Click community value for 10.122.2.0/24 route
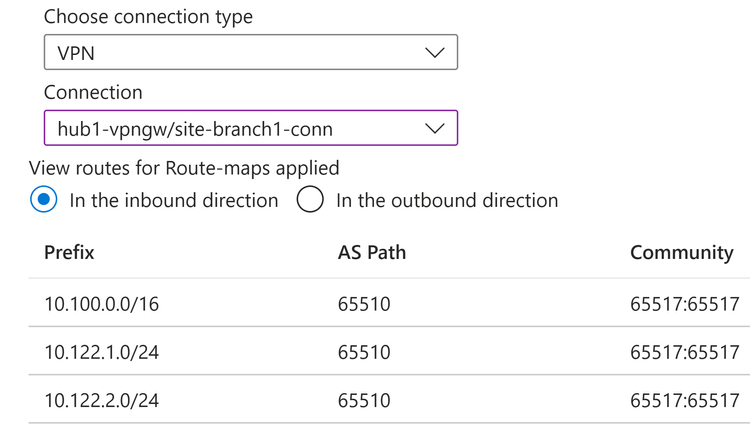750x424 pixels. click(684, 401)
